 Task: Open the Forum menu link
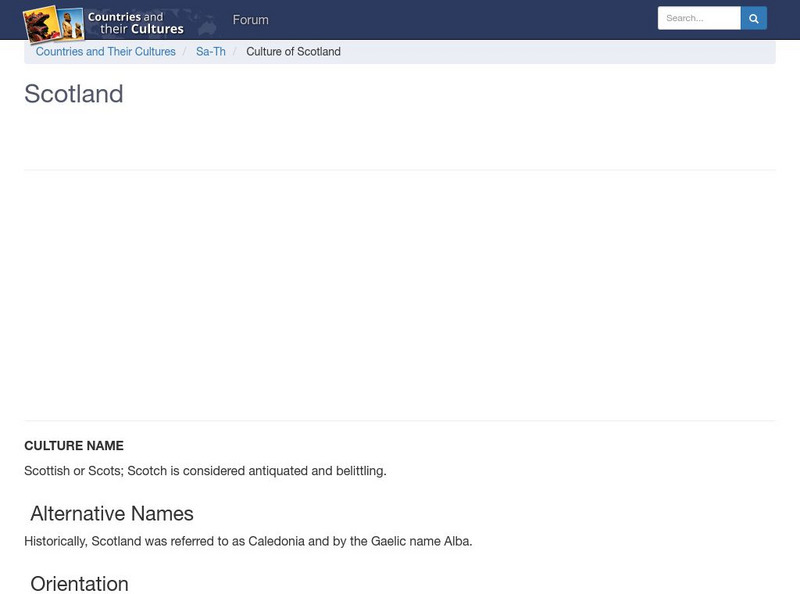click(x=251, y=20)
